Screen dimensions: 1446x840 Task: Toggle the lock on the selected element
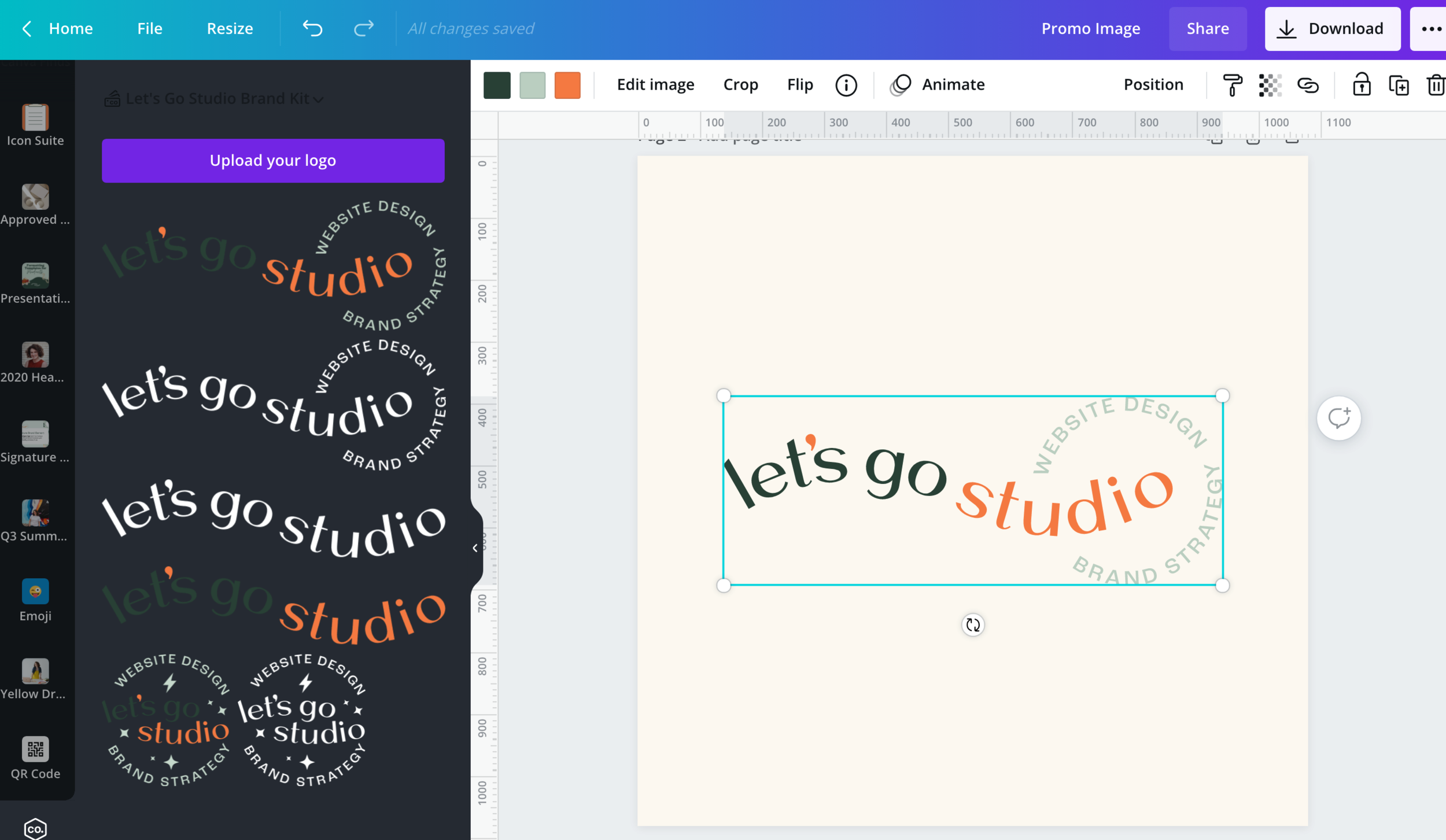pyautogui.click(x=1362, y=85)
